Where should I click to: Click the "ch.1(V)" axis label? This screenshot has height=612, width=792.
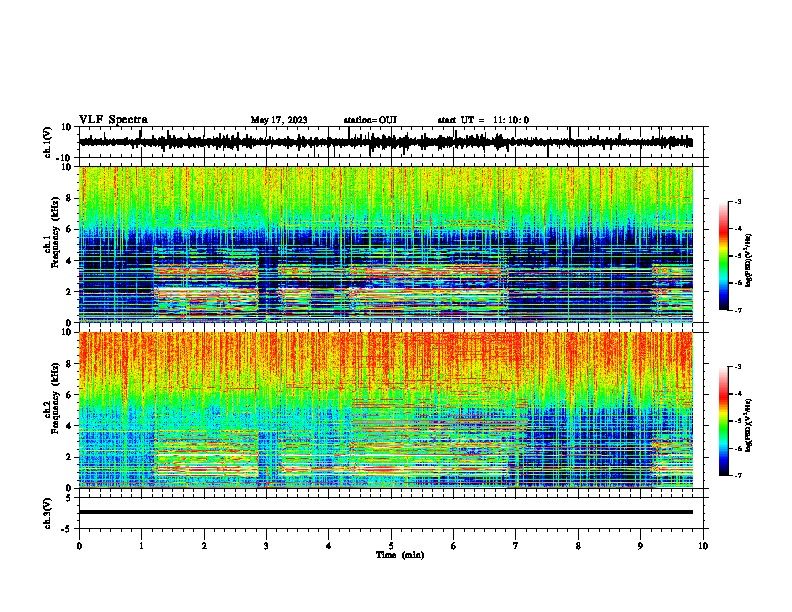(x=48, y=143)
